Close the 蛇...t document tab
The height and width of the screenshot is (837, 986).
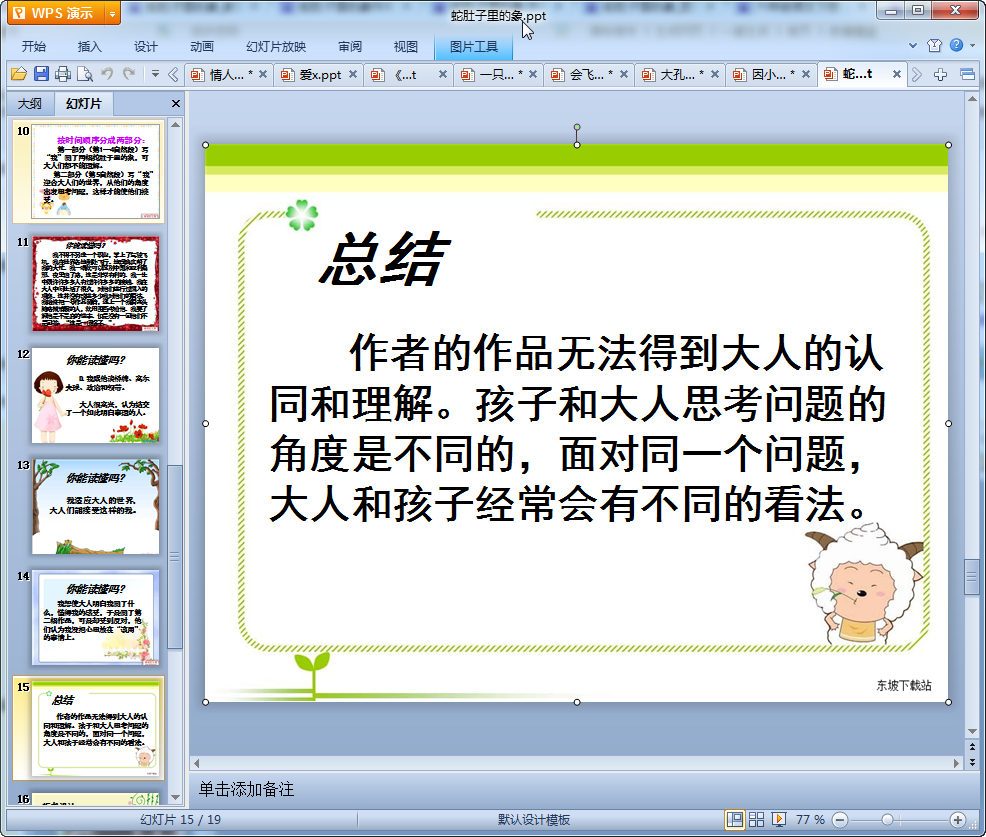pos(897,74)
